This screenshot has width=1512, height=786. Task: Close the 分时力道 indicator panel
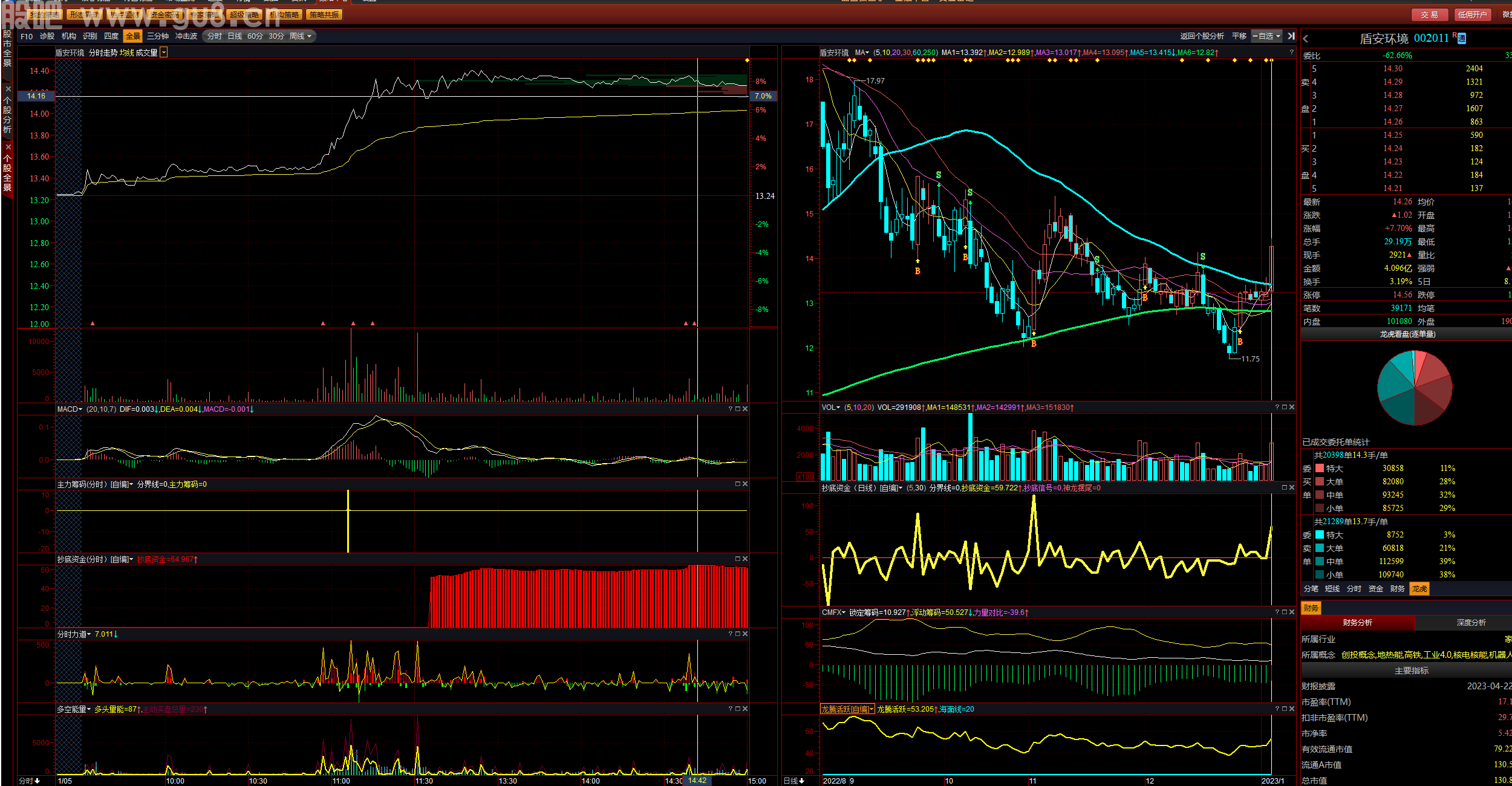pyautogui.click(x=745, y=634)
